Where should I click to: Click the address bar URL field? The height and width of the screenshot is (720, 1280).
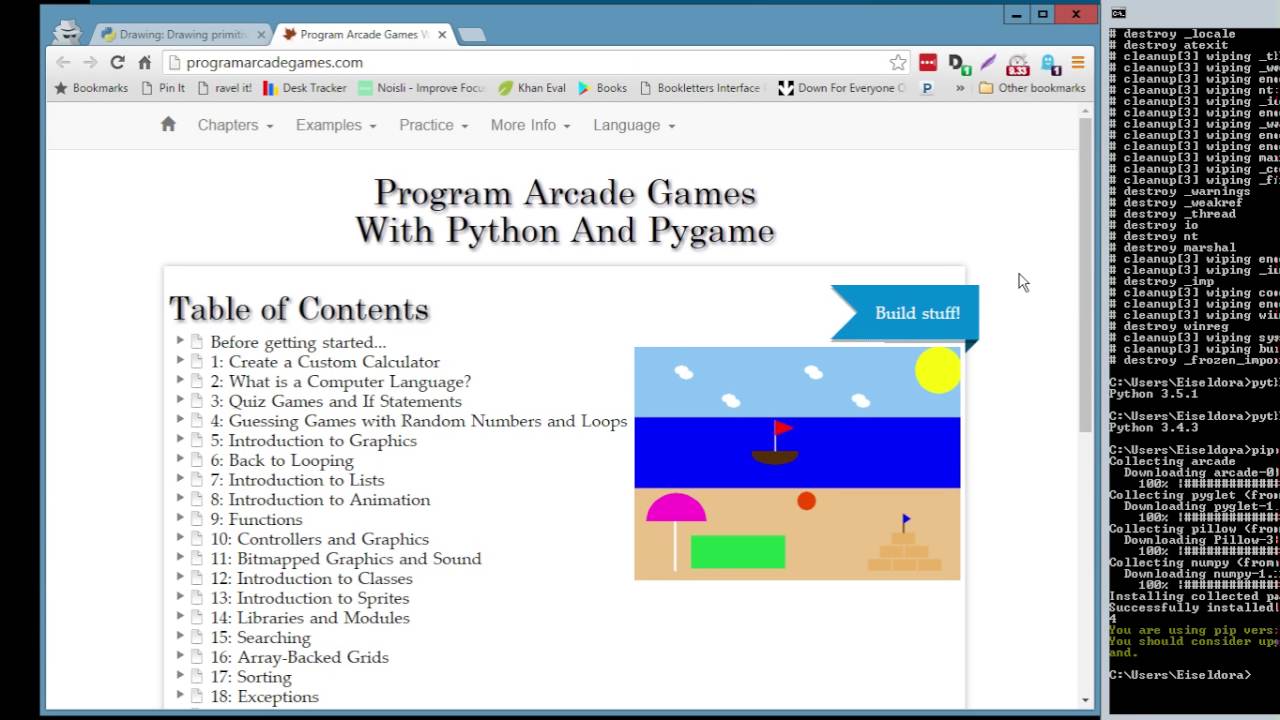click(535, 62)
